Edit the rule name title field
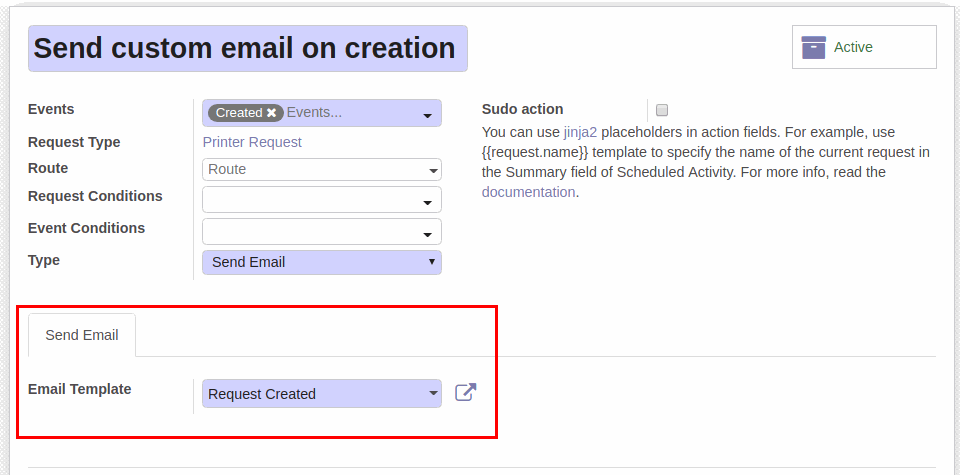 click(248, 48)
